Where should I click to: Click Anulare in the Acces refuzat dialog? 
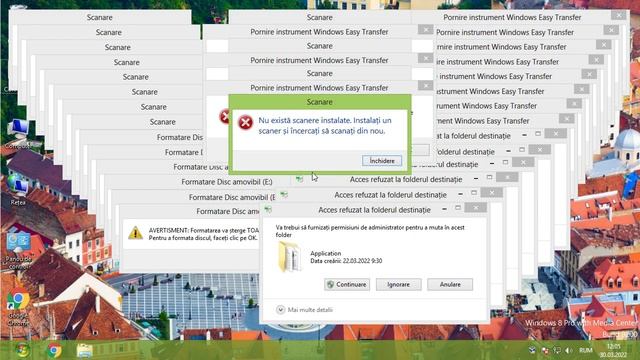450,284
